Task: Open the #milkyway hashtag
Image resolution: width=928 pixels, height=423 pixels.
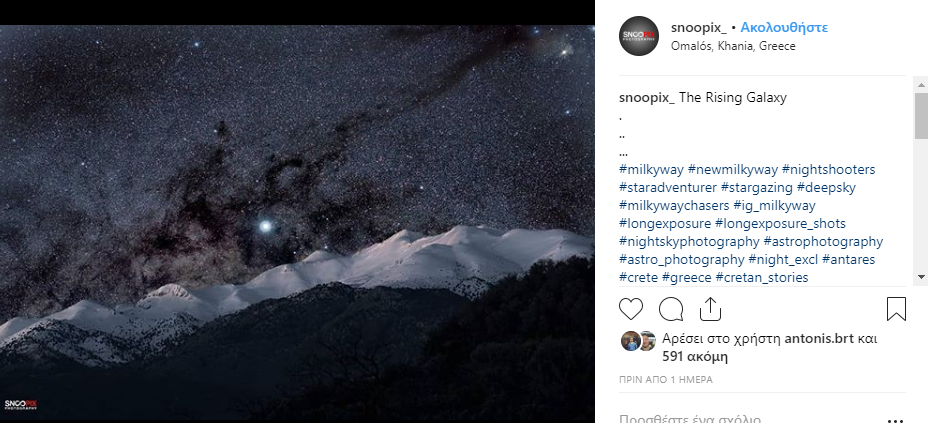Action: tap(651, 170)
